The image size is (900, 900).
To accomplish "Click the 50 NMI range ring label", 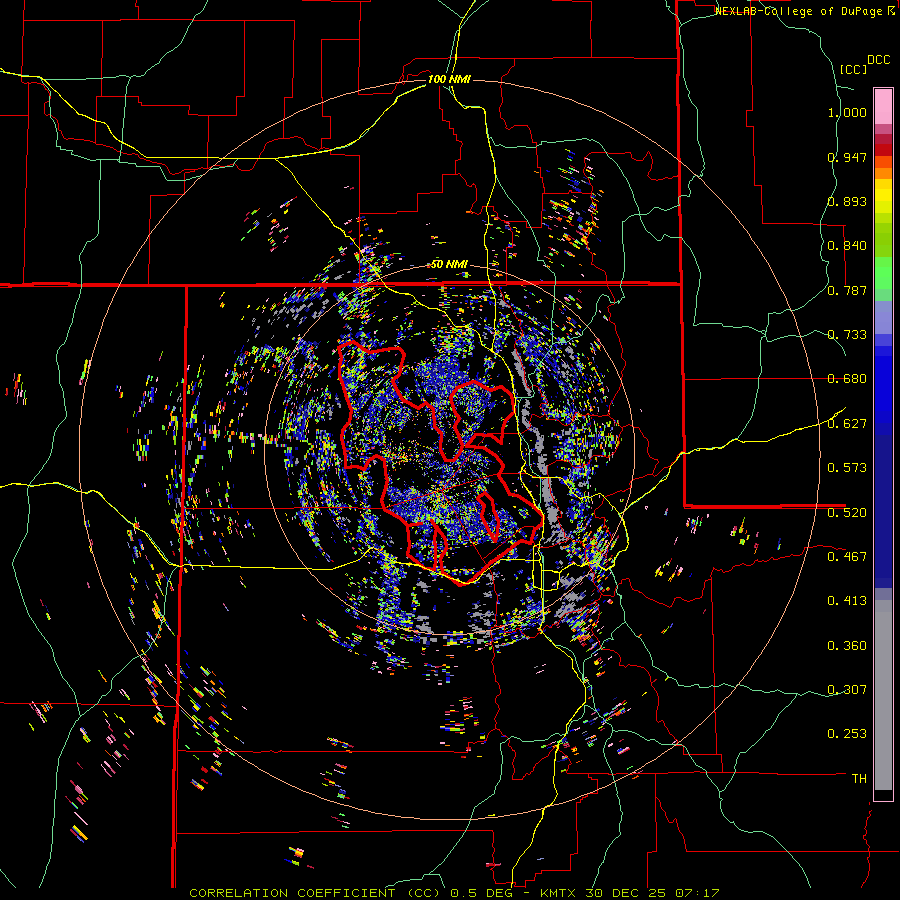I will (449, 265).
